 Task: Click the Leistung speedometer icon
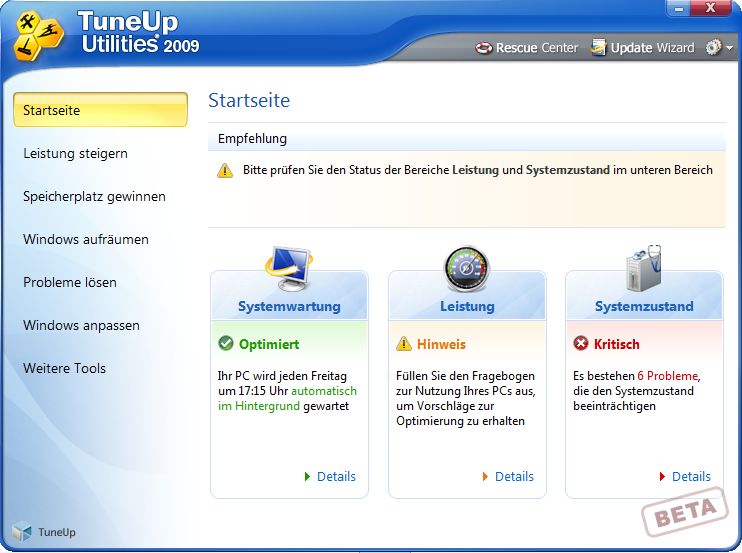(x=467, y=268)
